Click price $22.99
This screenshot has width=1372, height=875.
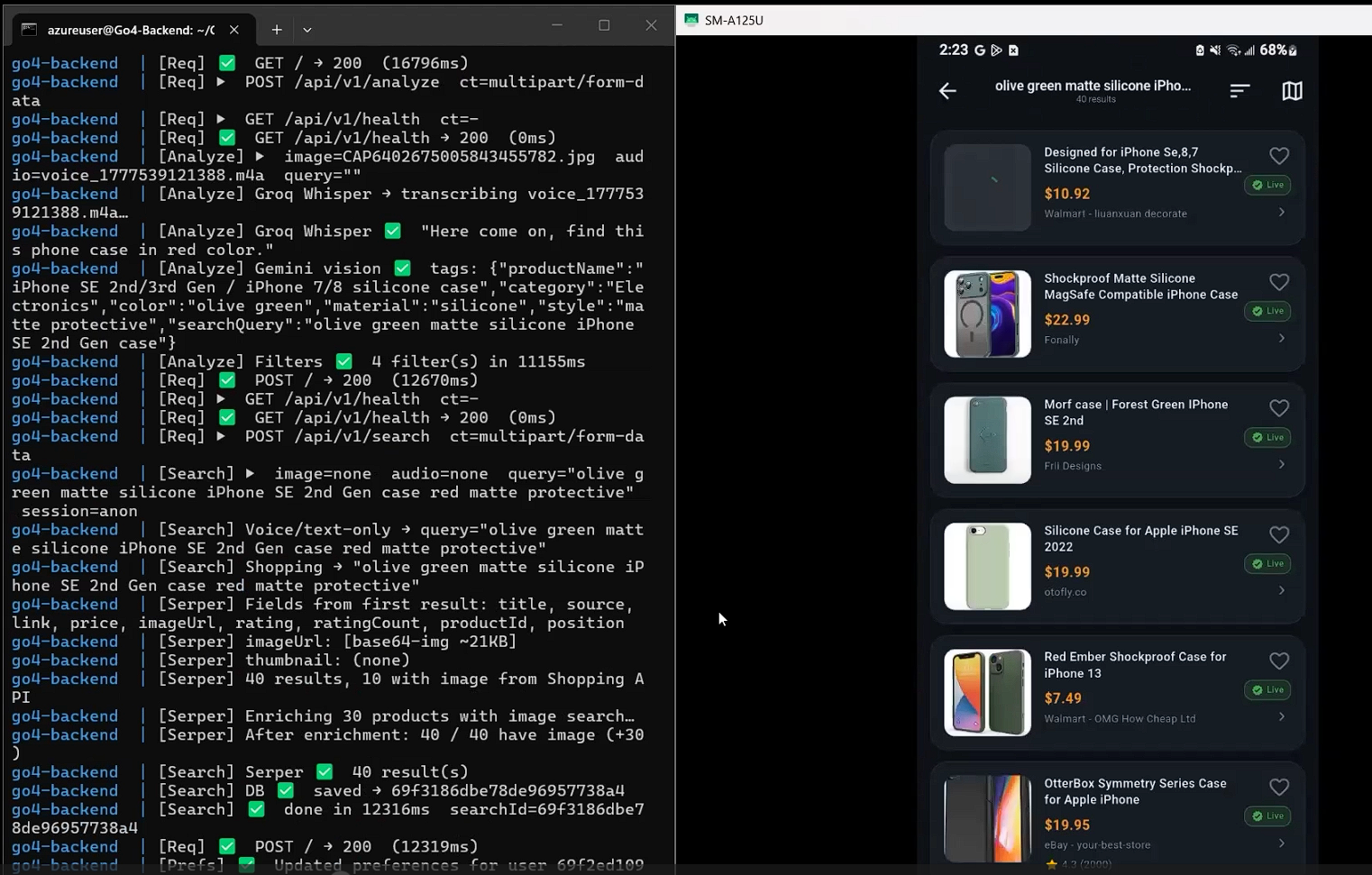tap(1067, 320)
